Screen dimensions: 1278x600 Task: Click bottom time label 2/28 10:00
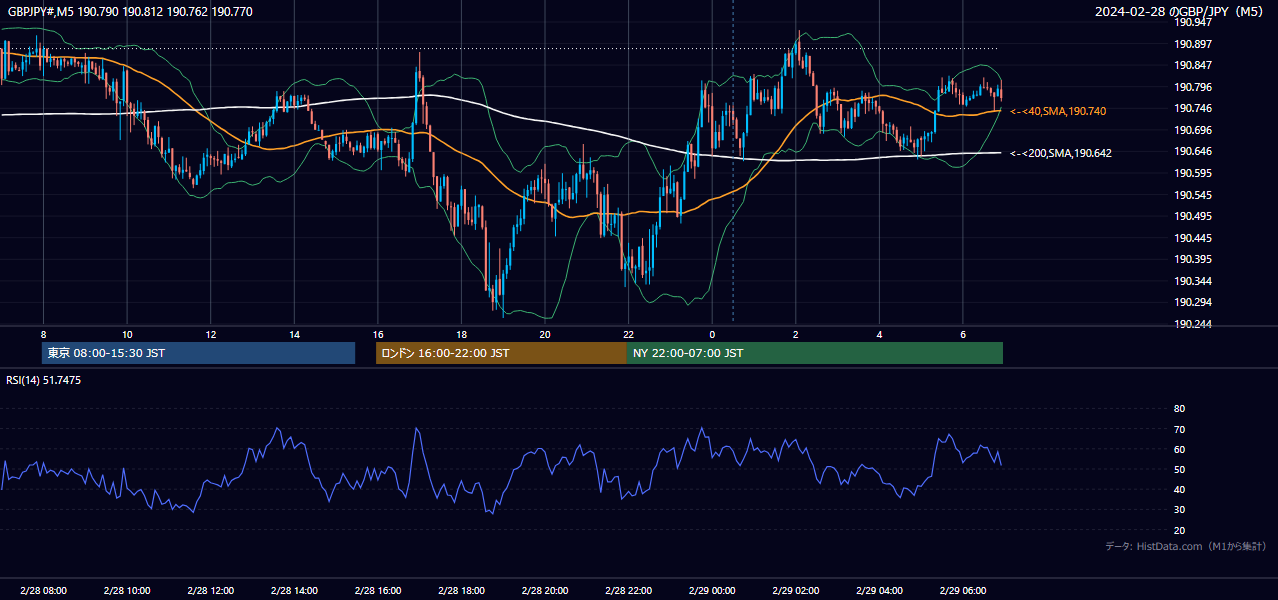127,591
